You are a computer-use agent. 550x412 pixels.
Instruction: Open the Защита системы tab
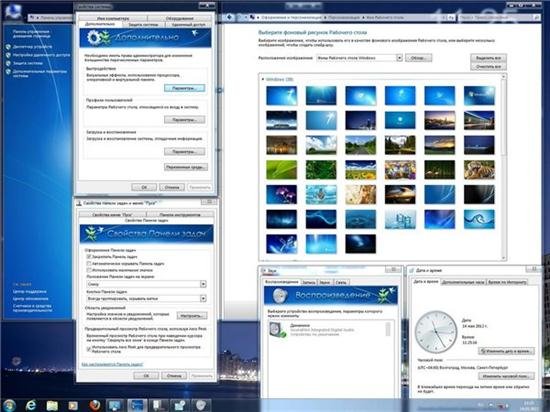click(143, 25)
